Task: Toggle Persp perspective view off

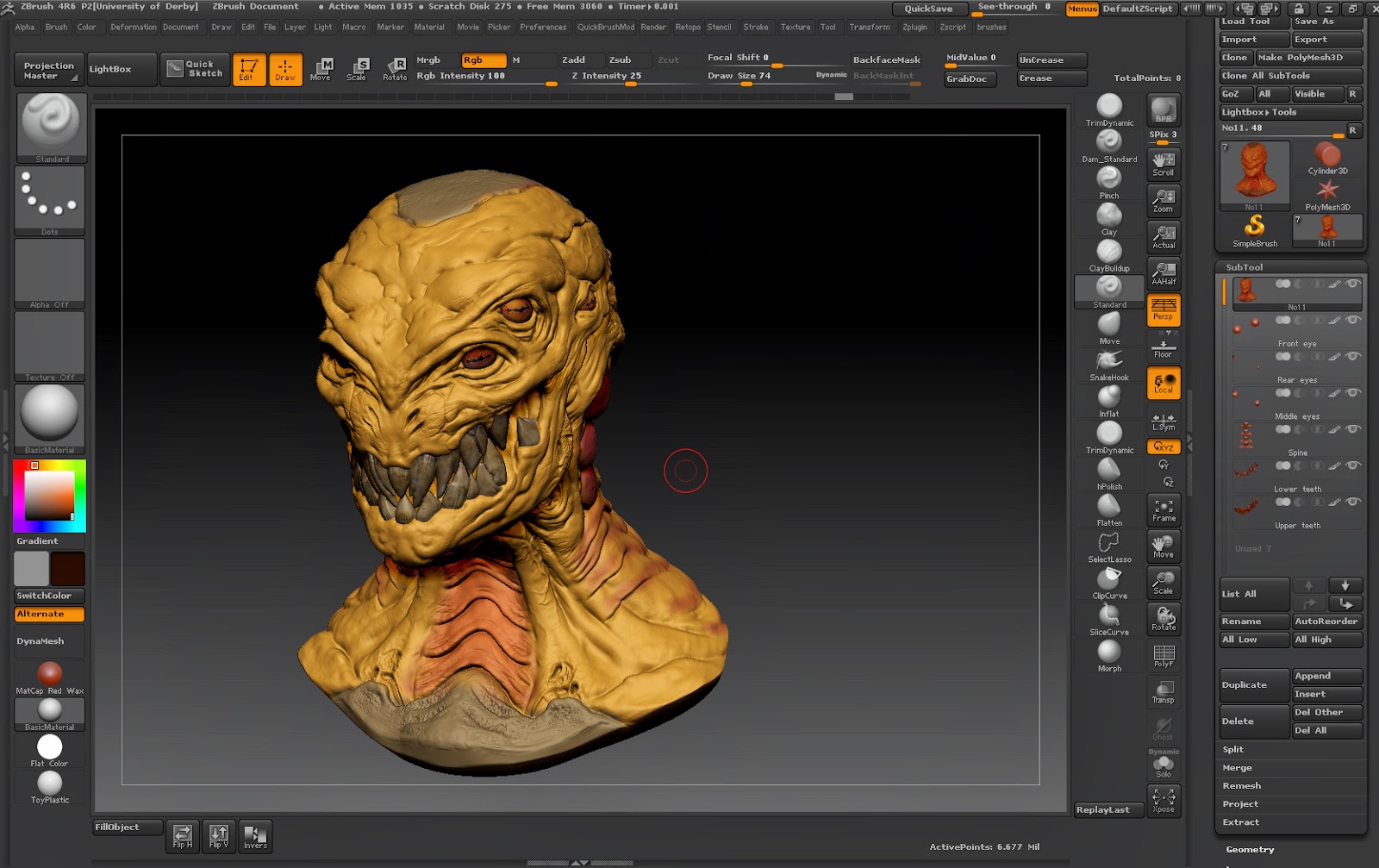Action: tap(1164, 310)
